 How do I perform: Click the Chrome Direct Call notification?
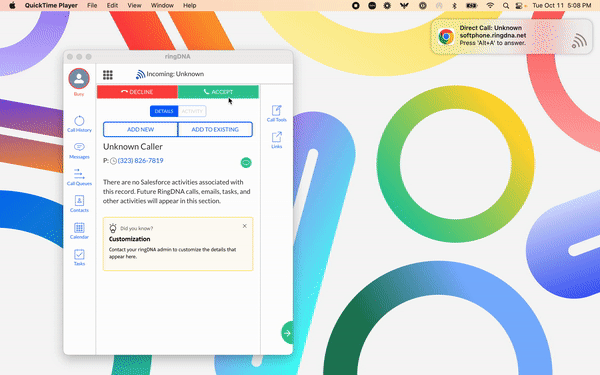click(512, 36)
